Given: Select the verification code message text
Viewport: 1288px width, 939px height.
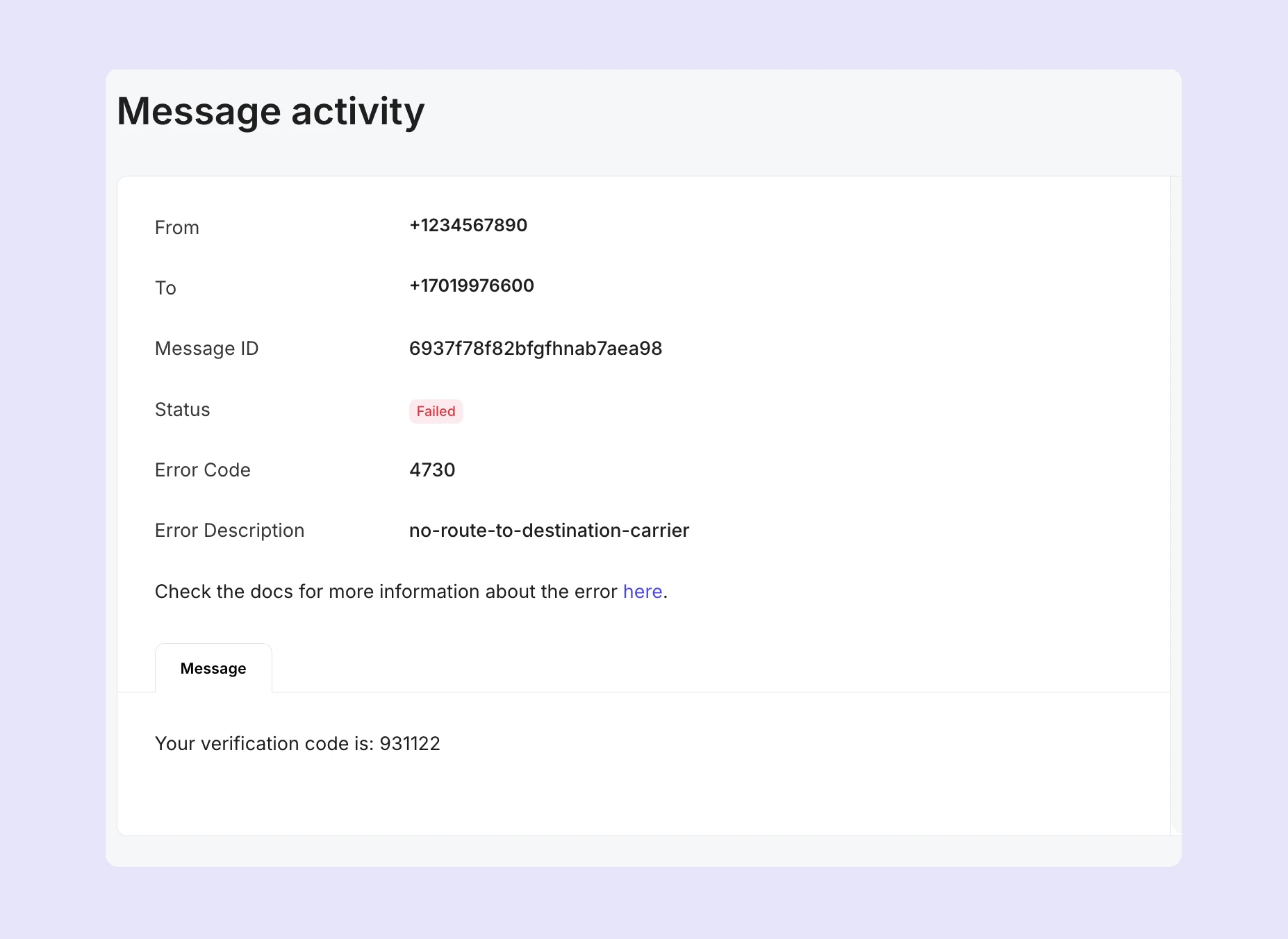Looking at the screenshot, I should click(297, 743).
